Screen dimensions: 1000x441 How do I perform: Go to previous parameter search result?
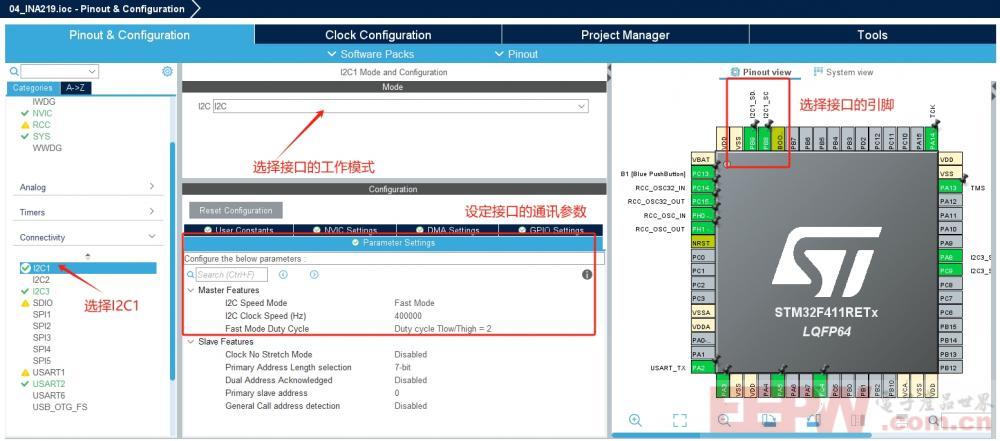[x=283, y=274]
